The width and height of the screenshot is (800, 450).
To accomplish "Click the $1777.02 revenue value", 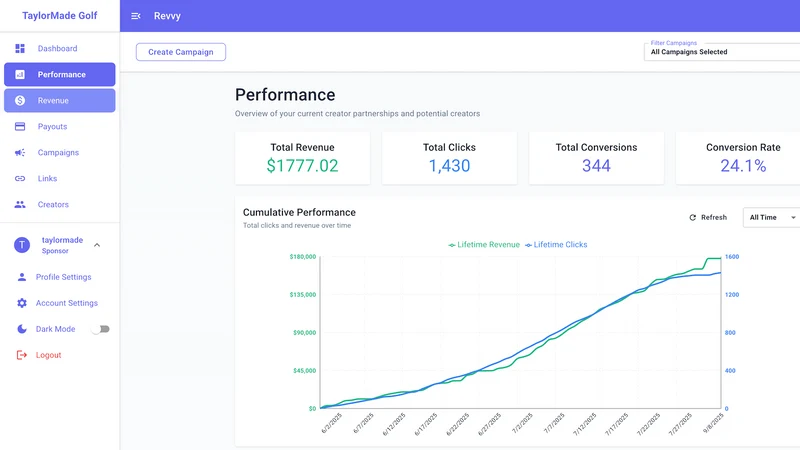I will click(303, 166).
